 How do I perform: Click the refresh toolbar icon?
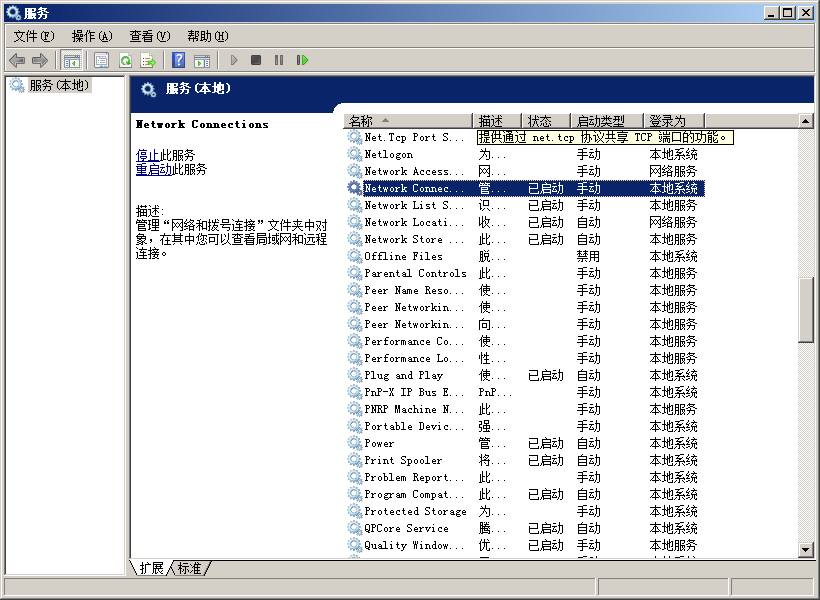pyautogui.click(x=124, y=60)
